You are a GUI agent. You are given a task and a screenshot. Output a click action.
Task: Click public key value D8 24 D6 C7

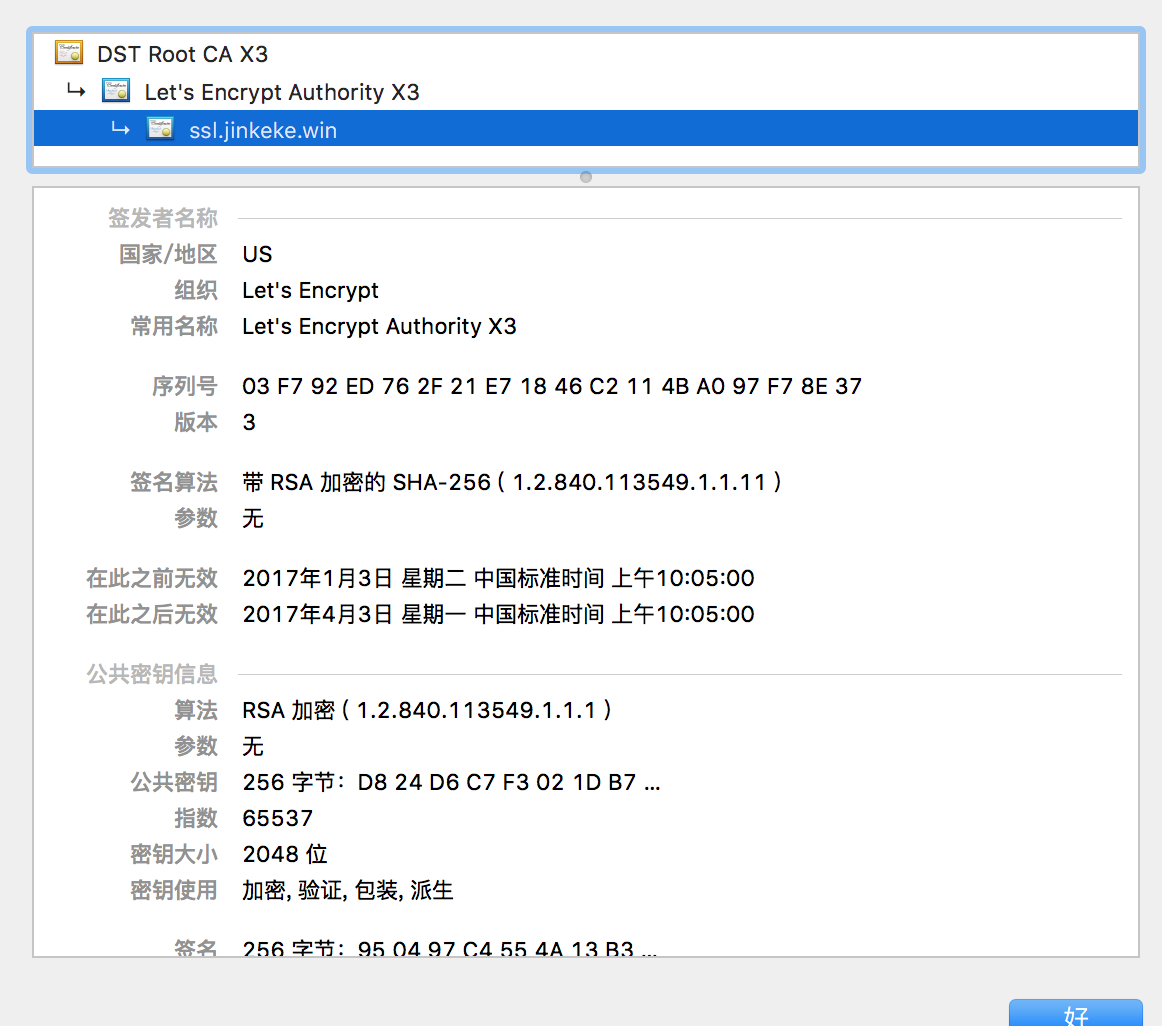[451, 782]
